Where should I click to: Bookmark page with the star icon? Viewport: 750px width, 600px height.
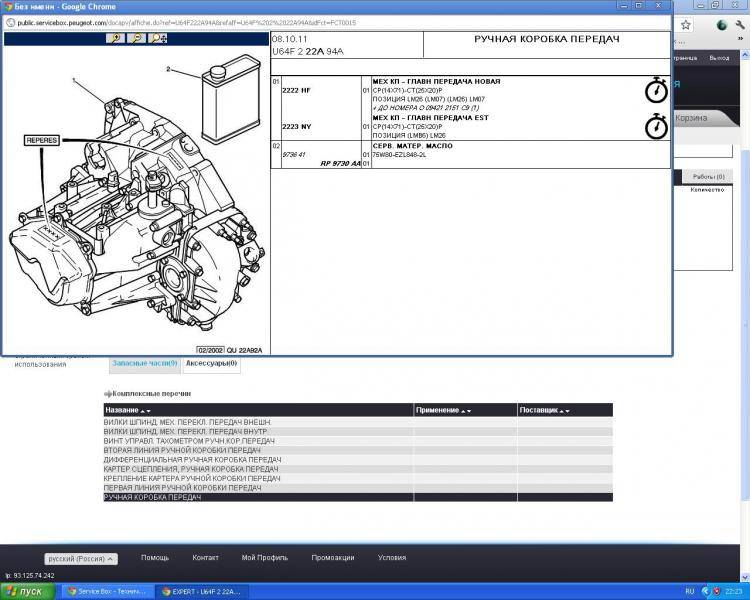[x=686, y=24]
